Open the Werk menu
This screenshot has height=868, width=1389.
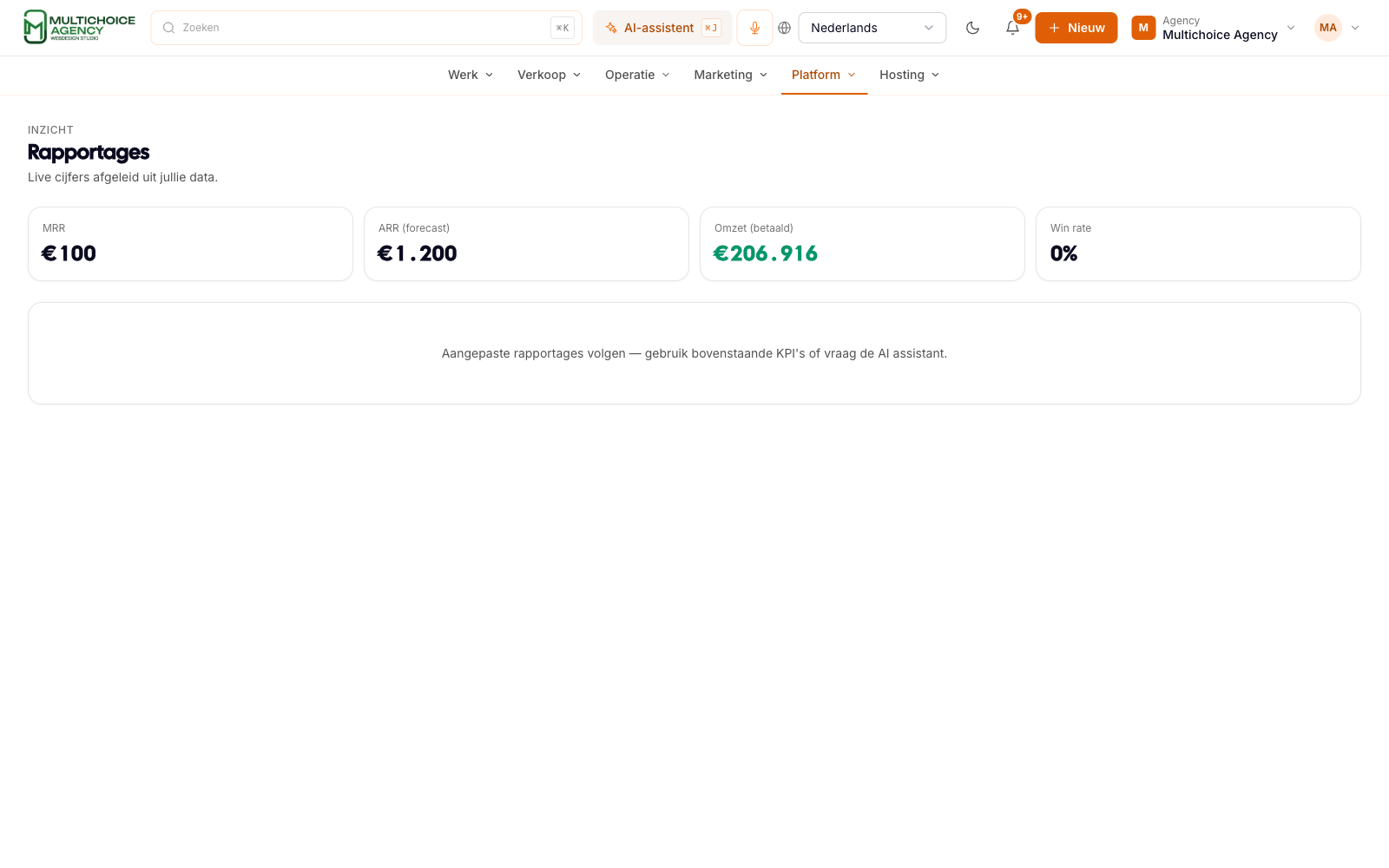(x=471, y=75)
